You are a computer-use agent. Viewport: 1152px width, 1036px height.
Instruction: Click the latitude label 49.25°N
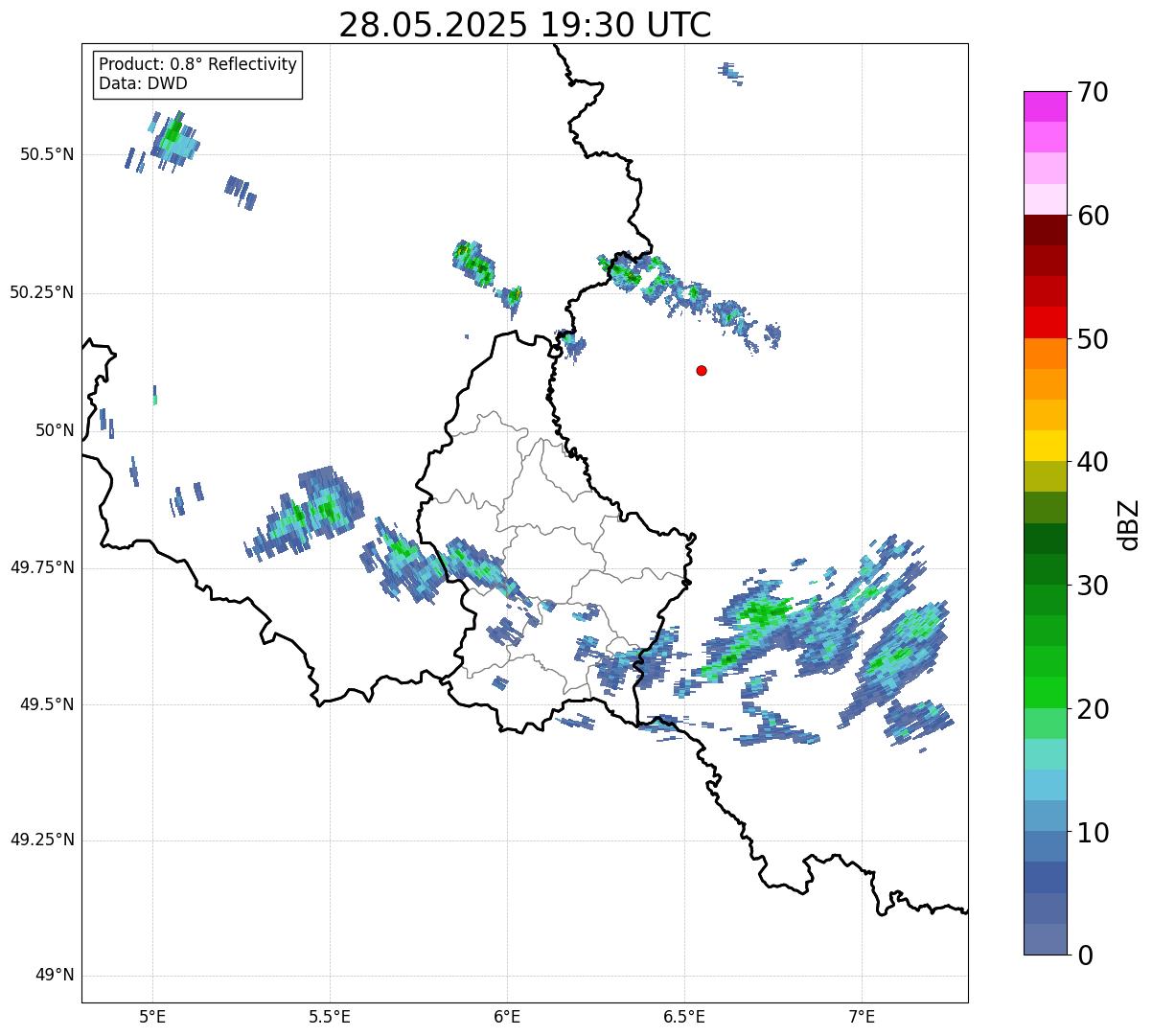pyautogui.click(x=41, y=840)
